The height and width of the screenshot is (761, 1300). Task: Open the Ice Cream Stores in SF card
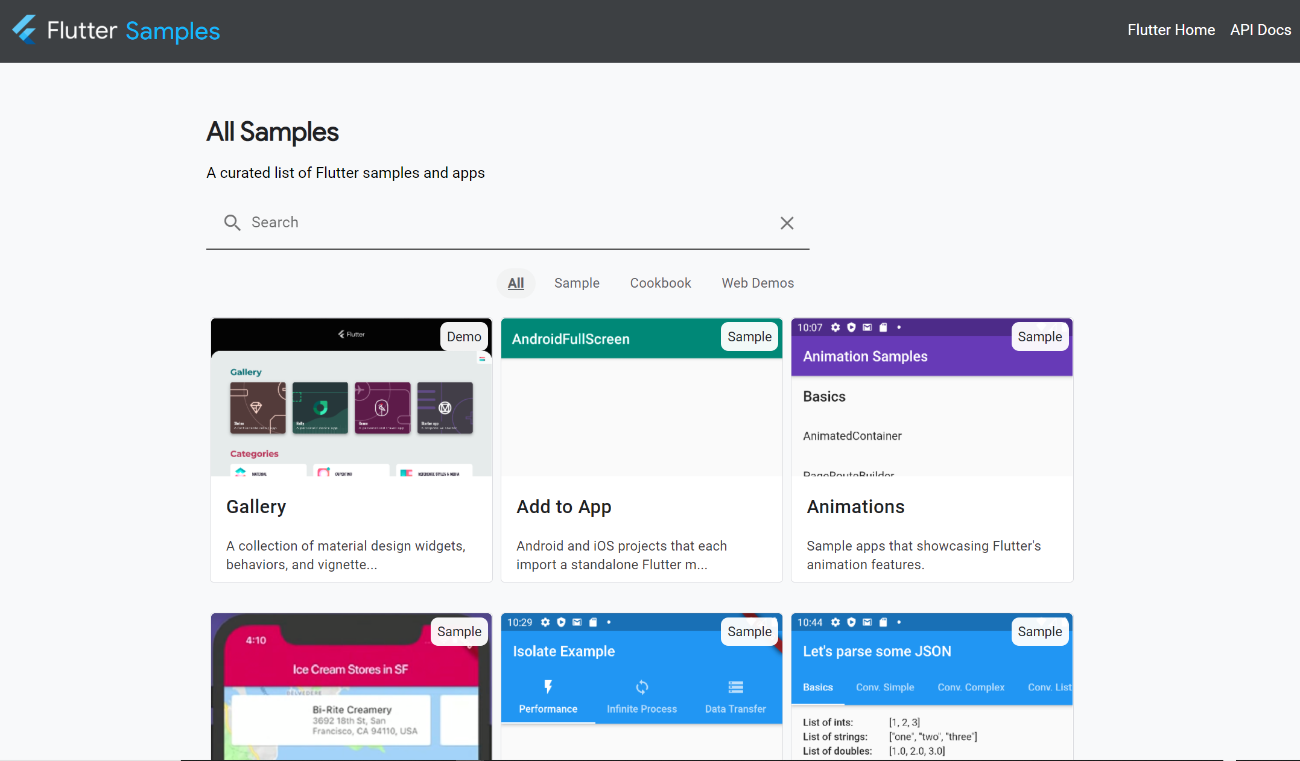click(351, 687)
